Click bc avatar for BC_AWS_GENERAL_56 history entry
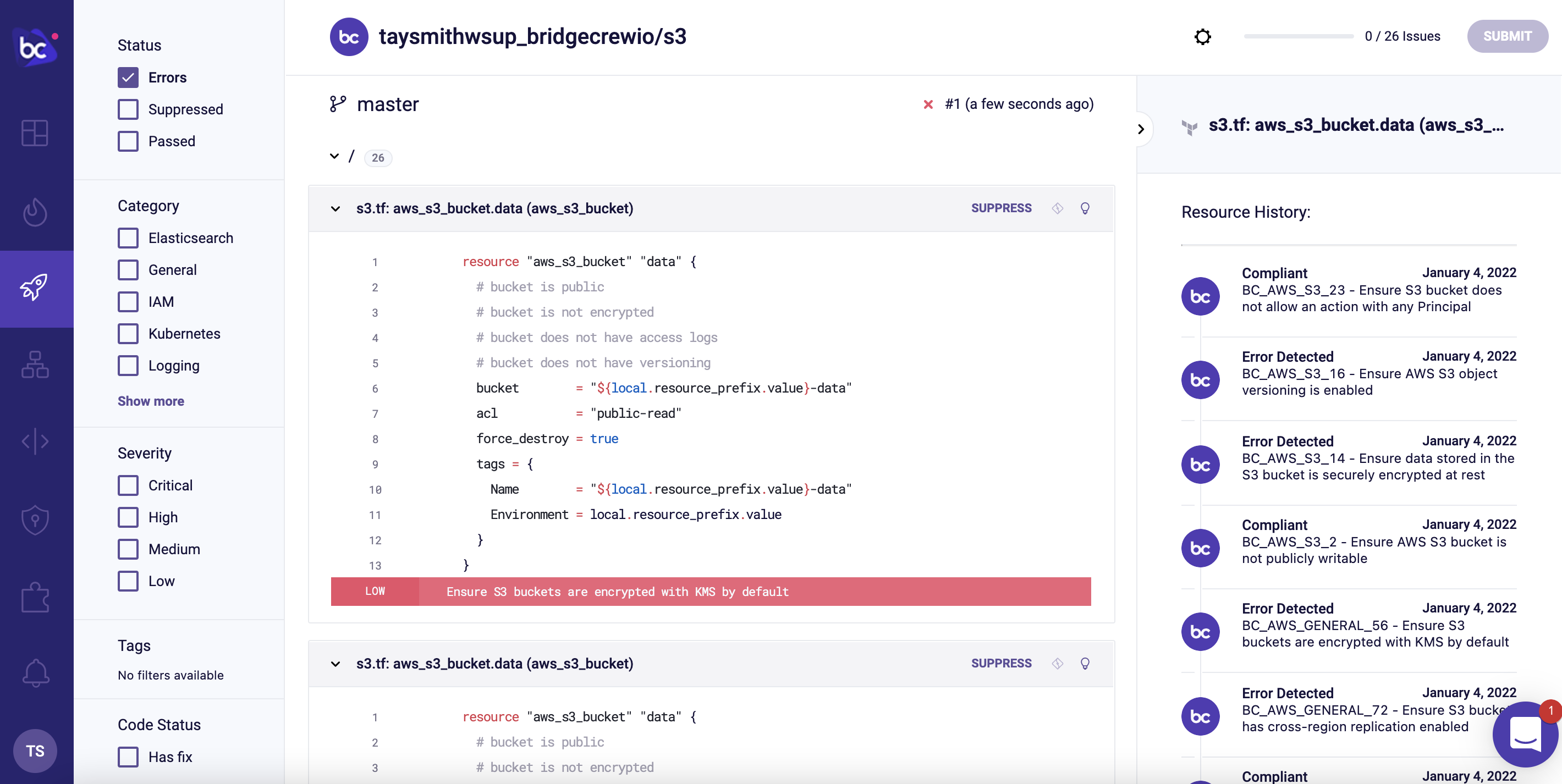 click(1201, 632)
